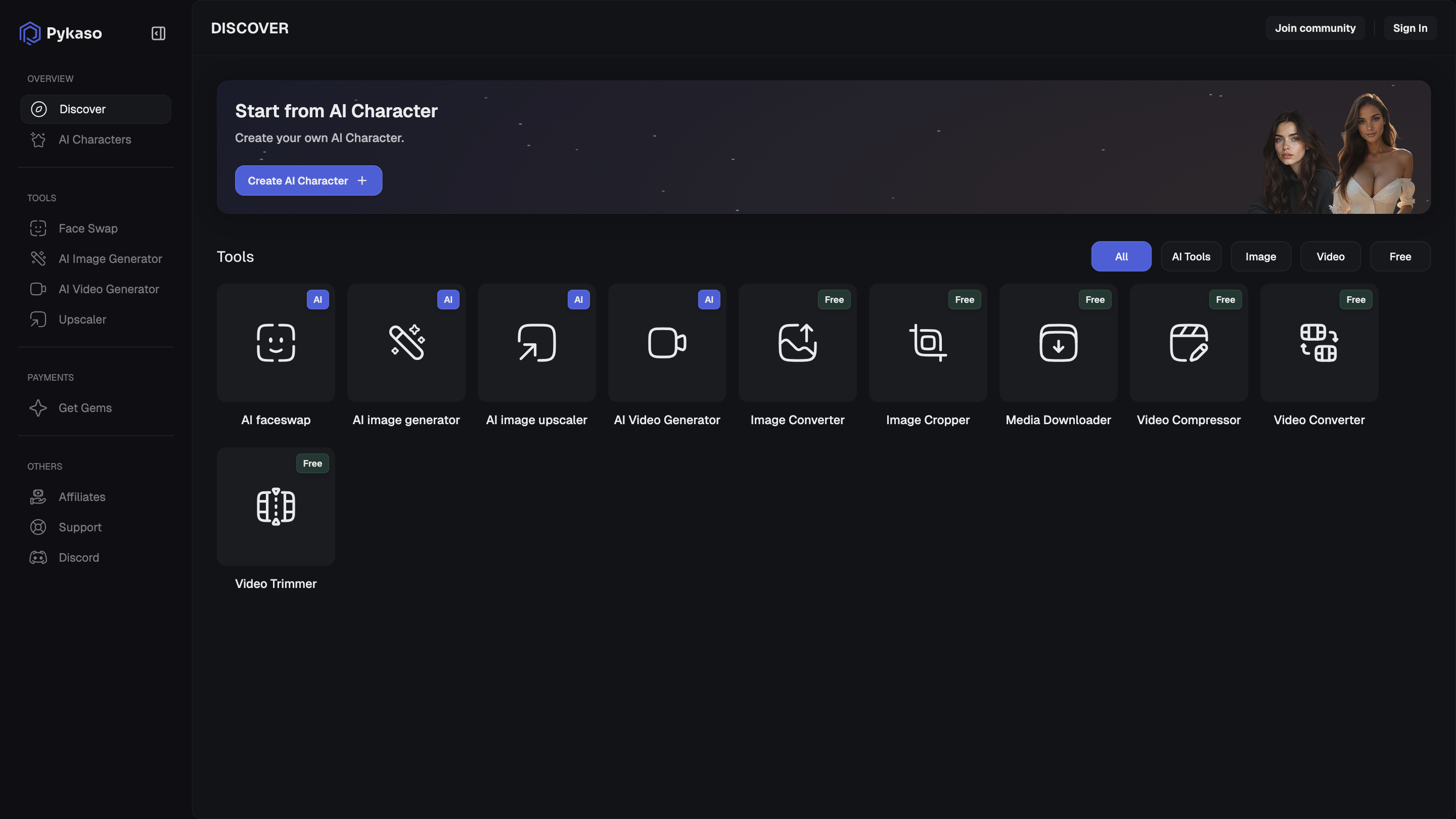Open the Media Downloader tool icon
This screenshot has height=819, width=1456.
pyautogui.click(x=1058, y=343)
